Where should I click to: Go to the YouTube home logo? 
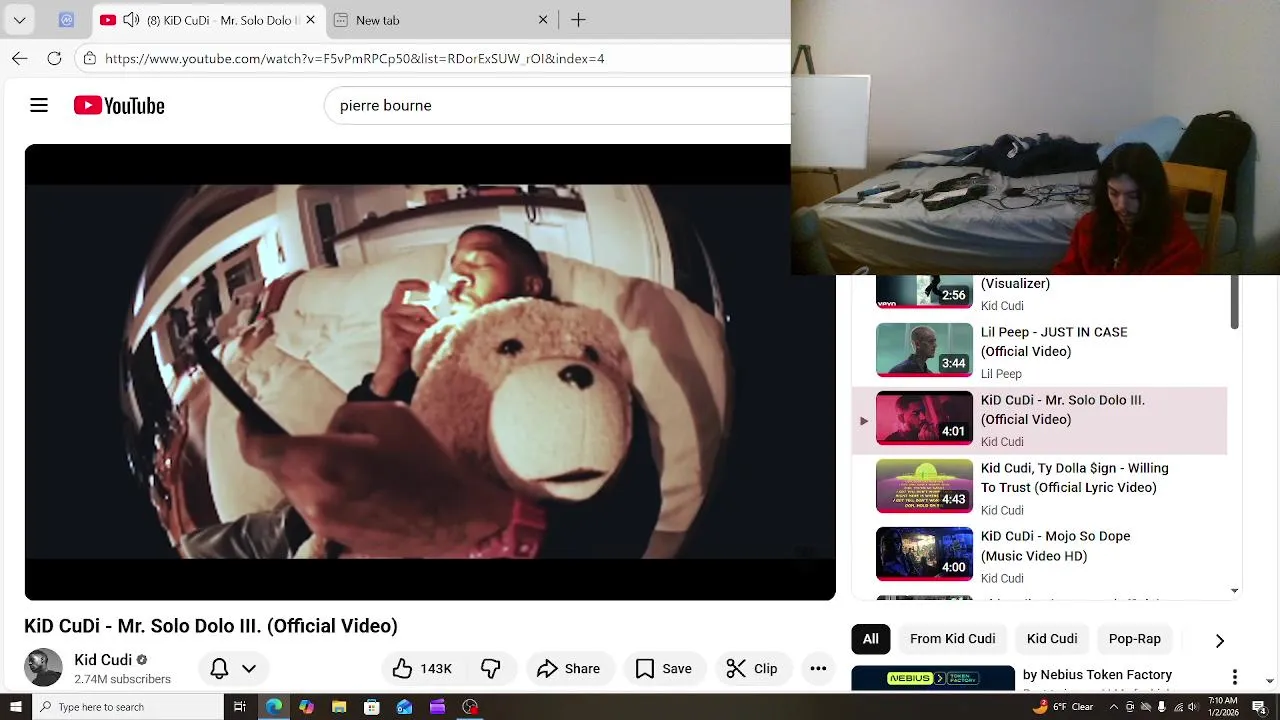click(119, 105)
